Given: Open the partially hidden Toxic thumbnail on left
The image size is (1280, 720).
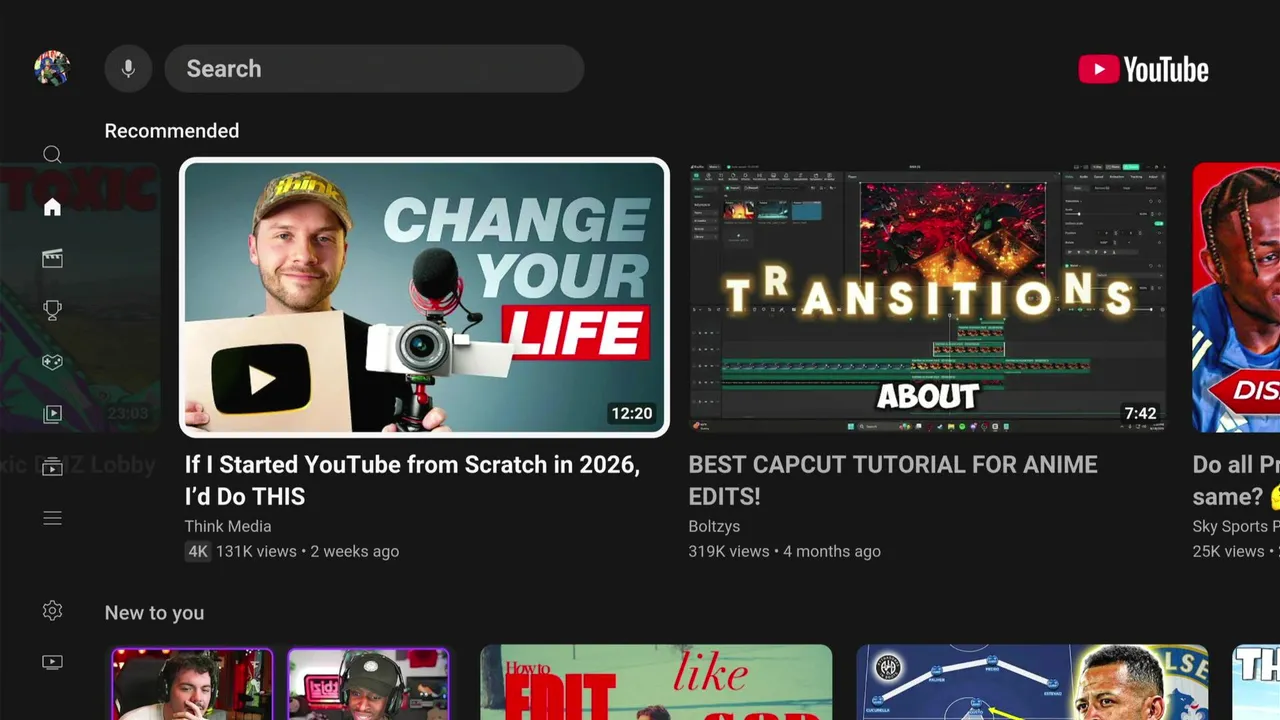Looking at the screenshot, I should tap(80, 298).
